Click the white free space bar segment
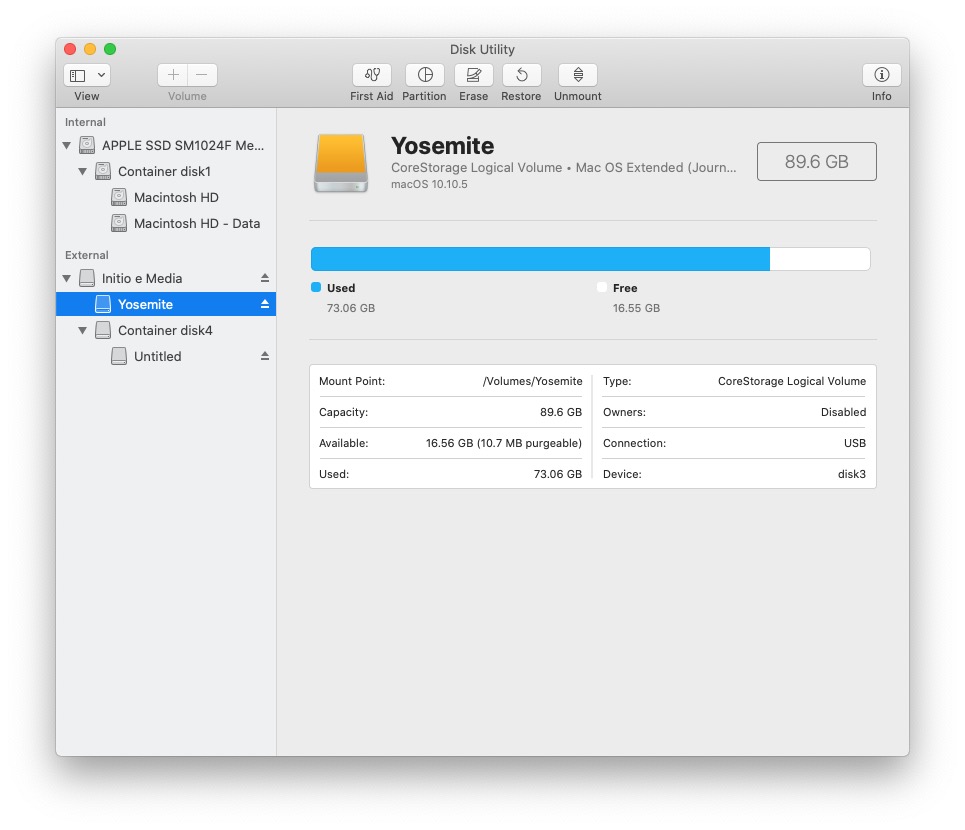The image size is (965, 830). click(820, 259)
